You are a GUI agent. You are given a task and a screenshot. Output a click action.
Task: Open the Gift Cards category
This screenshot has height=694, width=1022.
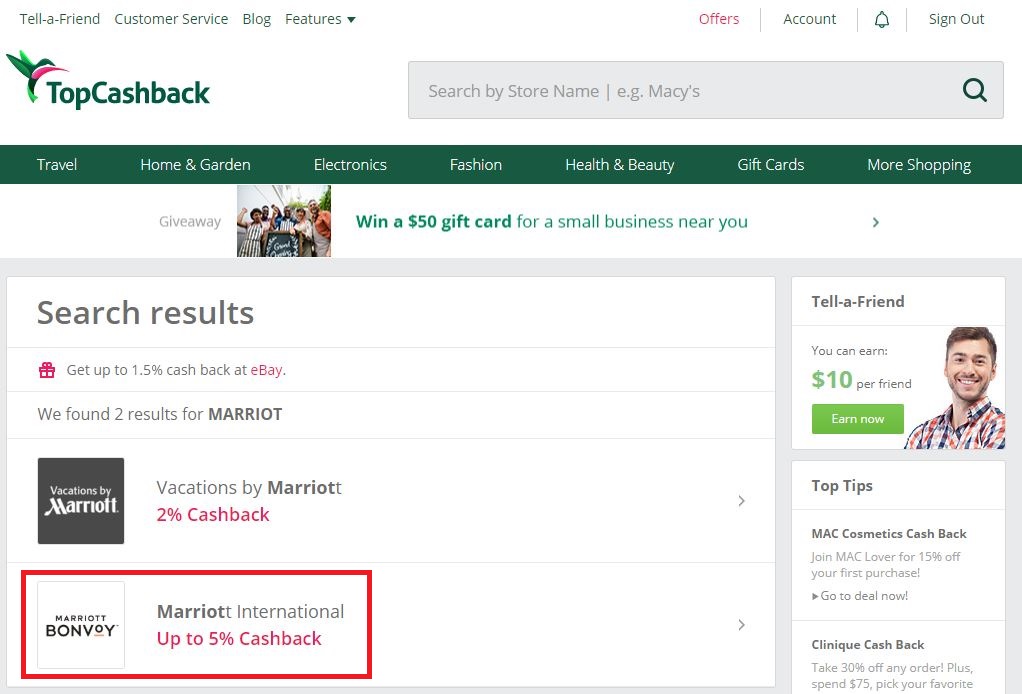(770, 165)
